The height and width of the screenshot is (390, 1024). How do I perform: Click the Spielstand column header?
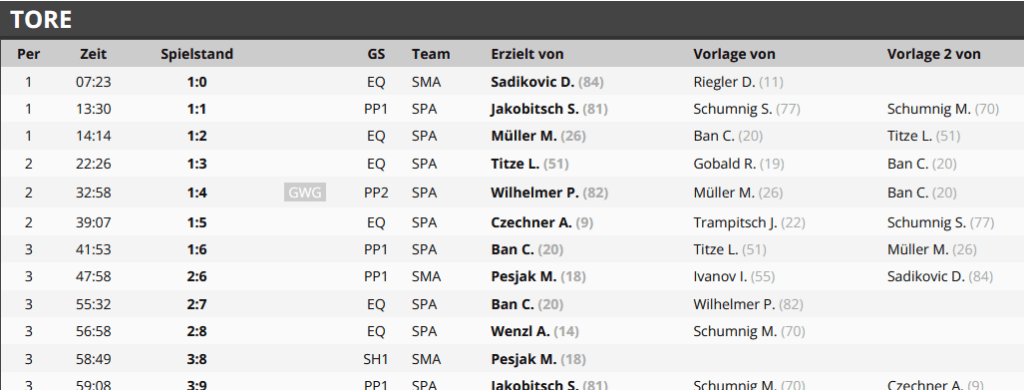click(x=197, y=54)
